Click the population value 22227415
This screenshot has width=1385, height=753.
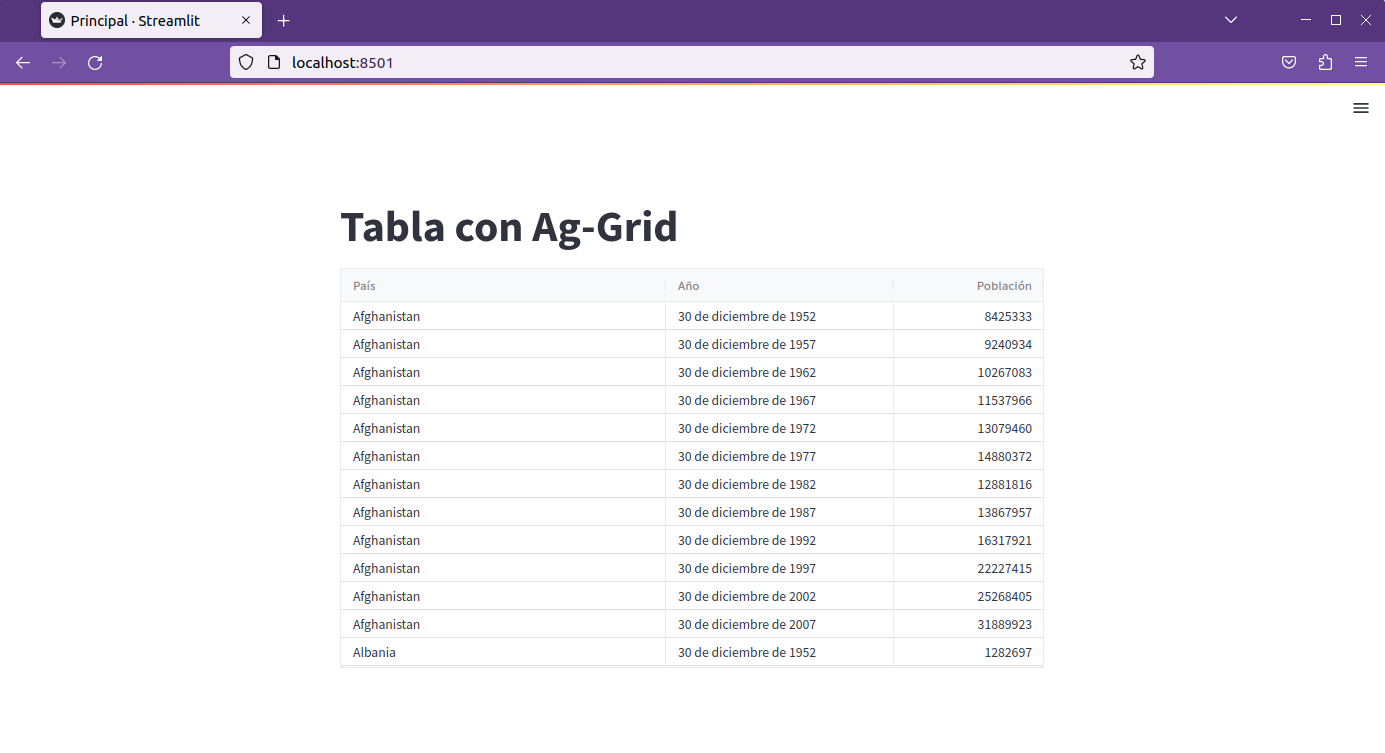[x=1005, y=568]
